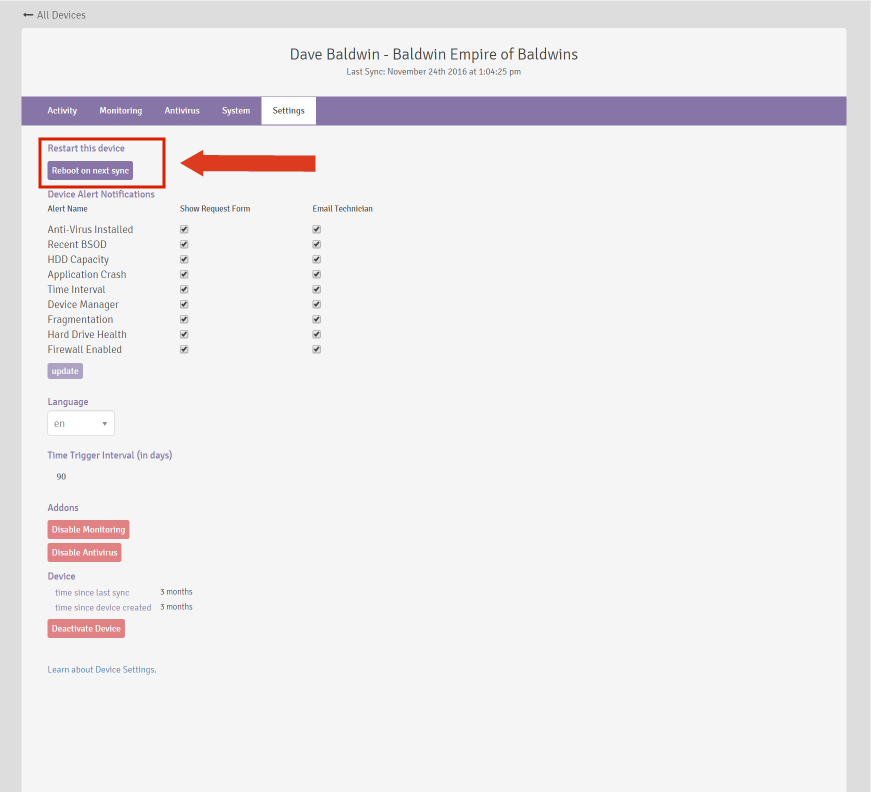Viewport: 871px width, 792px height.
Task: Switch to the Monitoring tab
Action: point(121,111)
